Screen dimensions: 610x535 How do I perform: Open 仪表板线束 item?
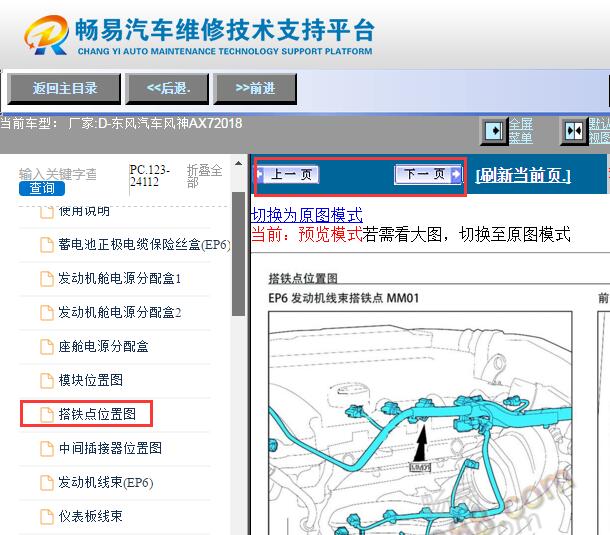(90, 516)
